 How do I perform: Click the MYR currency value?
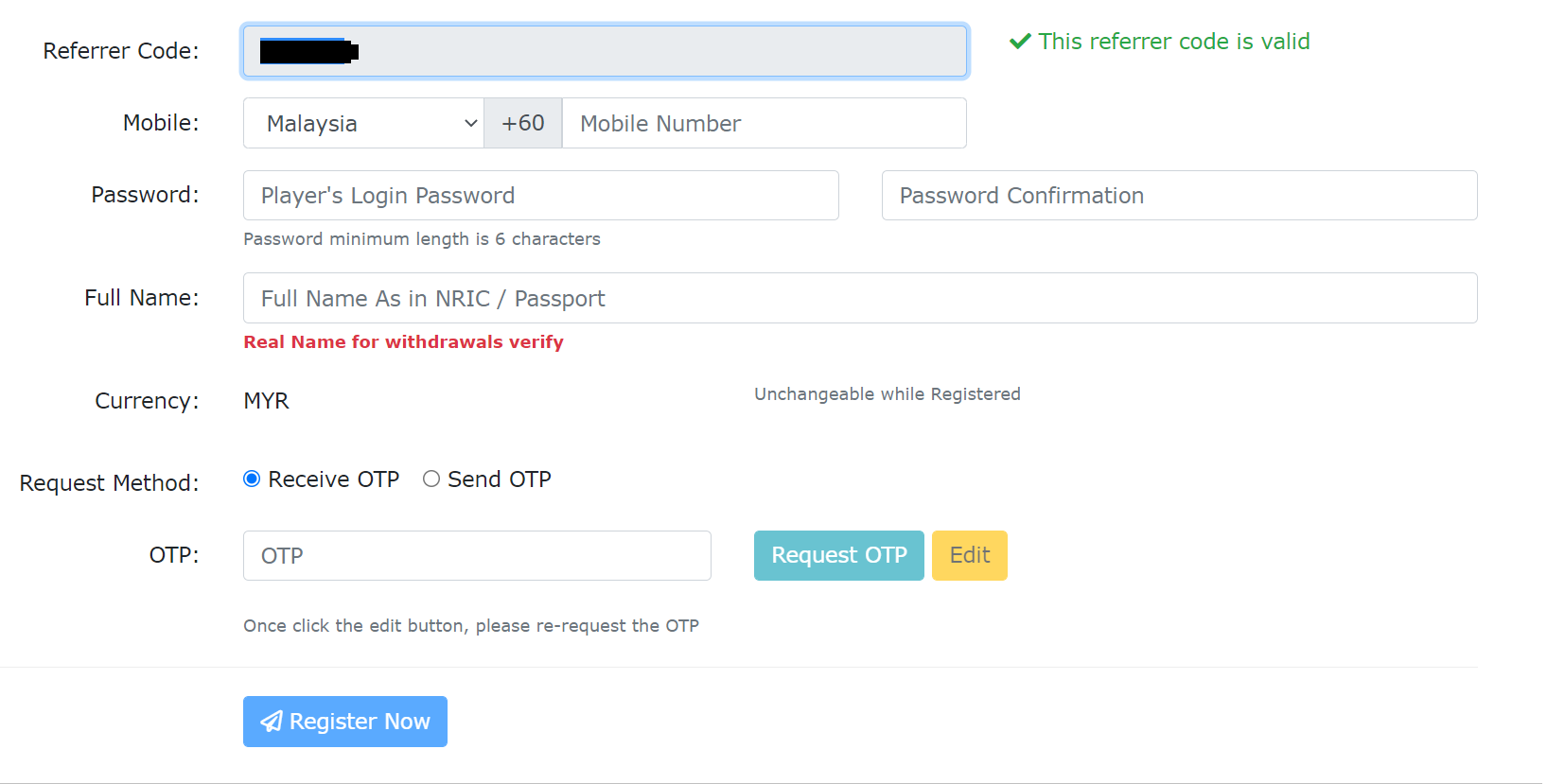pos(267,401)
